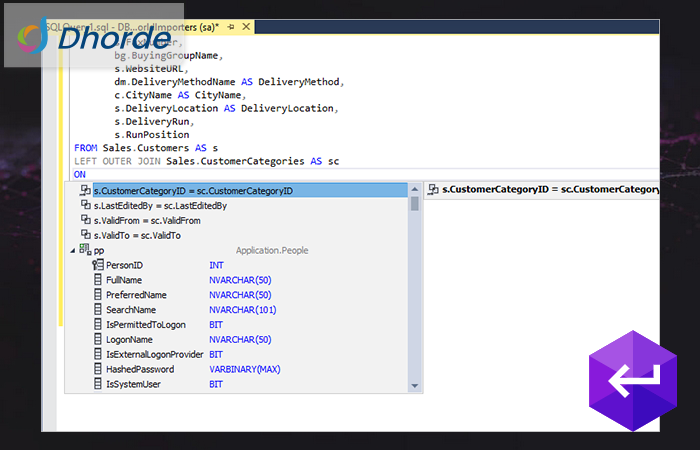Click scroll-down arrow of suggestion list scrollbar
700x450 pixels.
(x=415, y=385)
